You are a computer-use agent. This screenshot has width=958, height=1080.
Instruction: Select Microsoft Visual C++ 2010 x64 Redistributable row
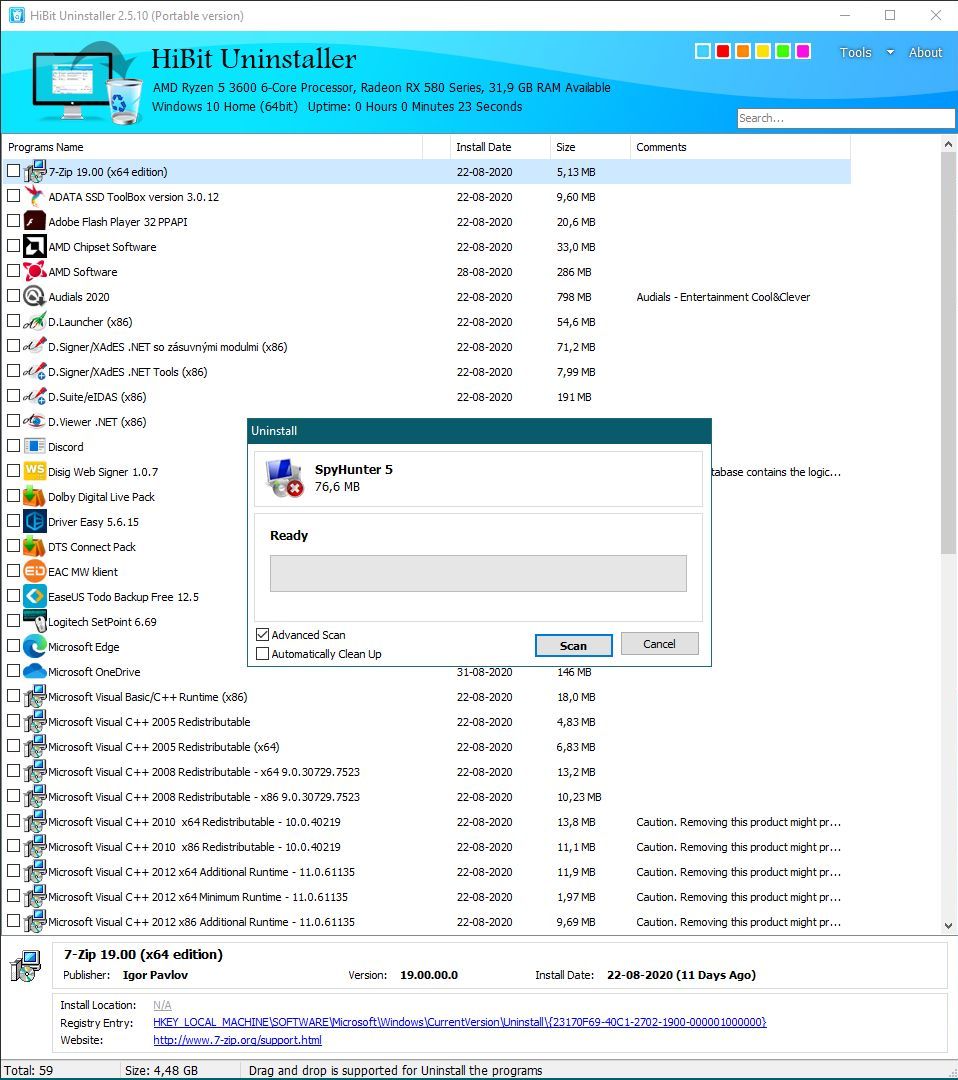pyautogui.click(x=427, y=822)
